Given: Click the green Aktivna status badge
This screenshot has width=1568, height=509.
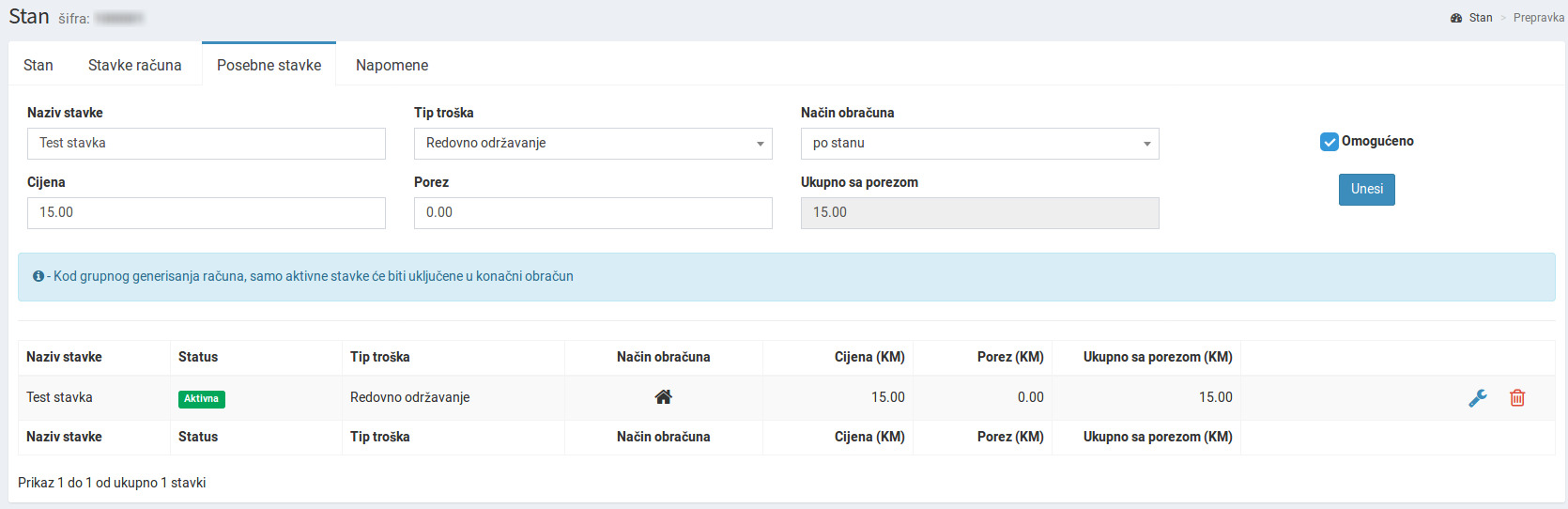Looking at the screenshot, I should pos(201,398).
